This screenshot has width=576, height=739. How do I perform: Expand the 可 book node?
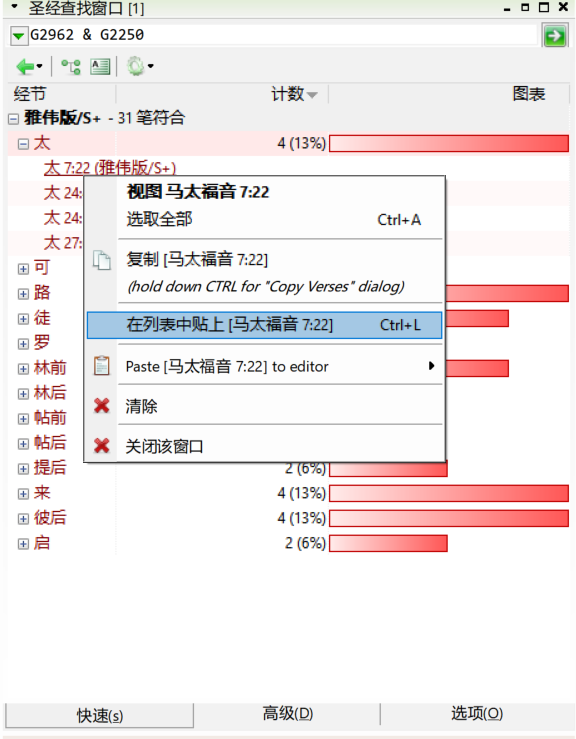point(23,269)
